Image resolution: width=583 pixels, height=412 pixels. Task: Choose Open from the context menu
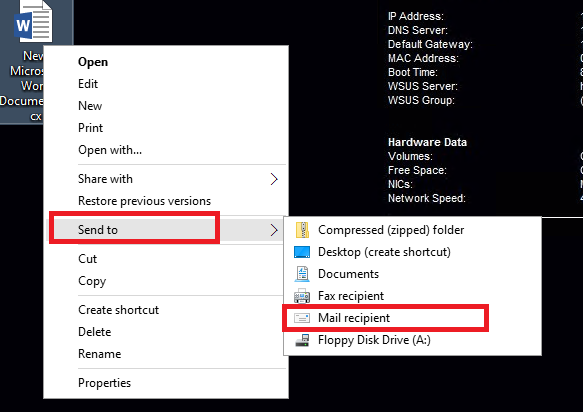[x=93, y=62]
